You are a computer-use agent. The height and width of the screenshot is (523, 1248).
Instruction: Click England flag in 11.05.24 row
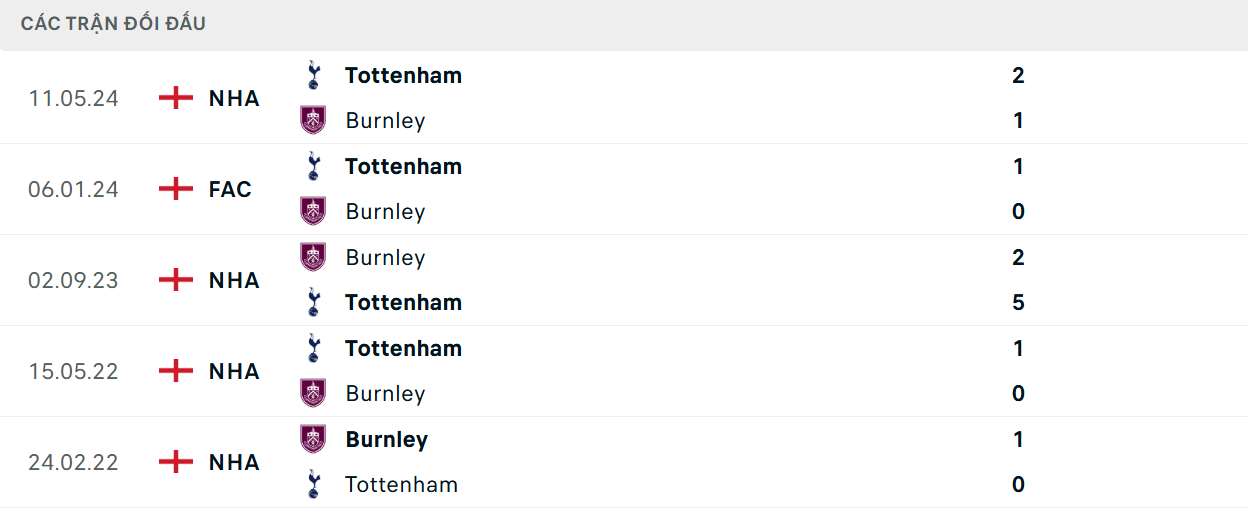point(176,98)
